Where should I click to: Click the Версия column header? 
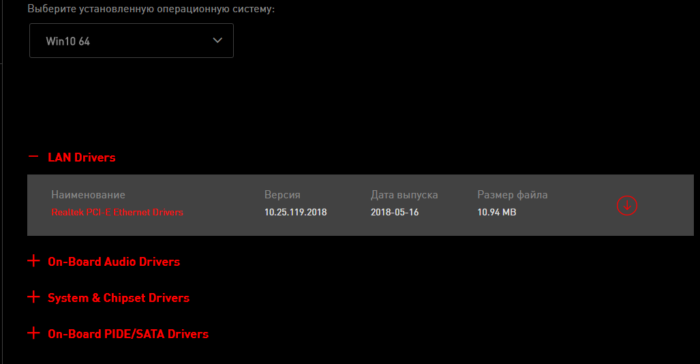click(282, 195)
